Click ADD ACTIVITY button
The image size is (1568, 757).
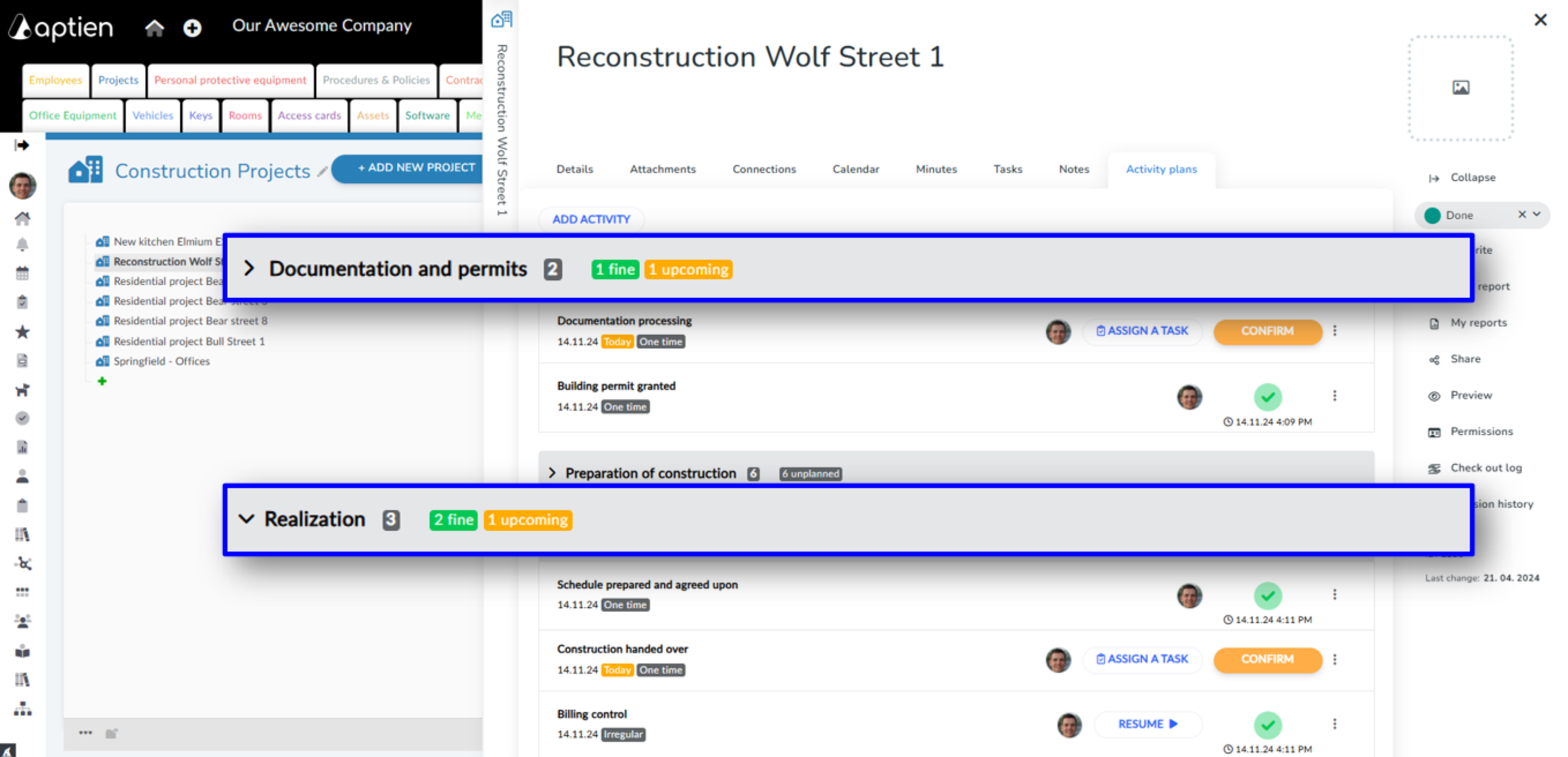591,219
